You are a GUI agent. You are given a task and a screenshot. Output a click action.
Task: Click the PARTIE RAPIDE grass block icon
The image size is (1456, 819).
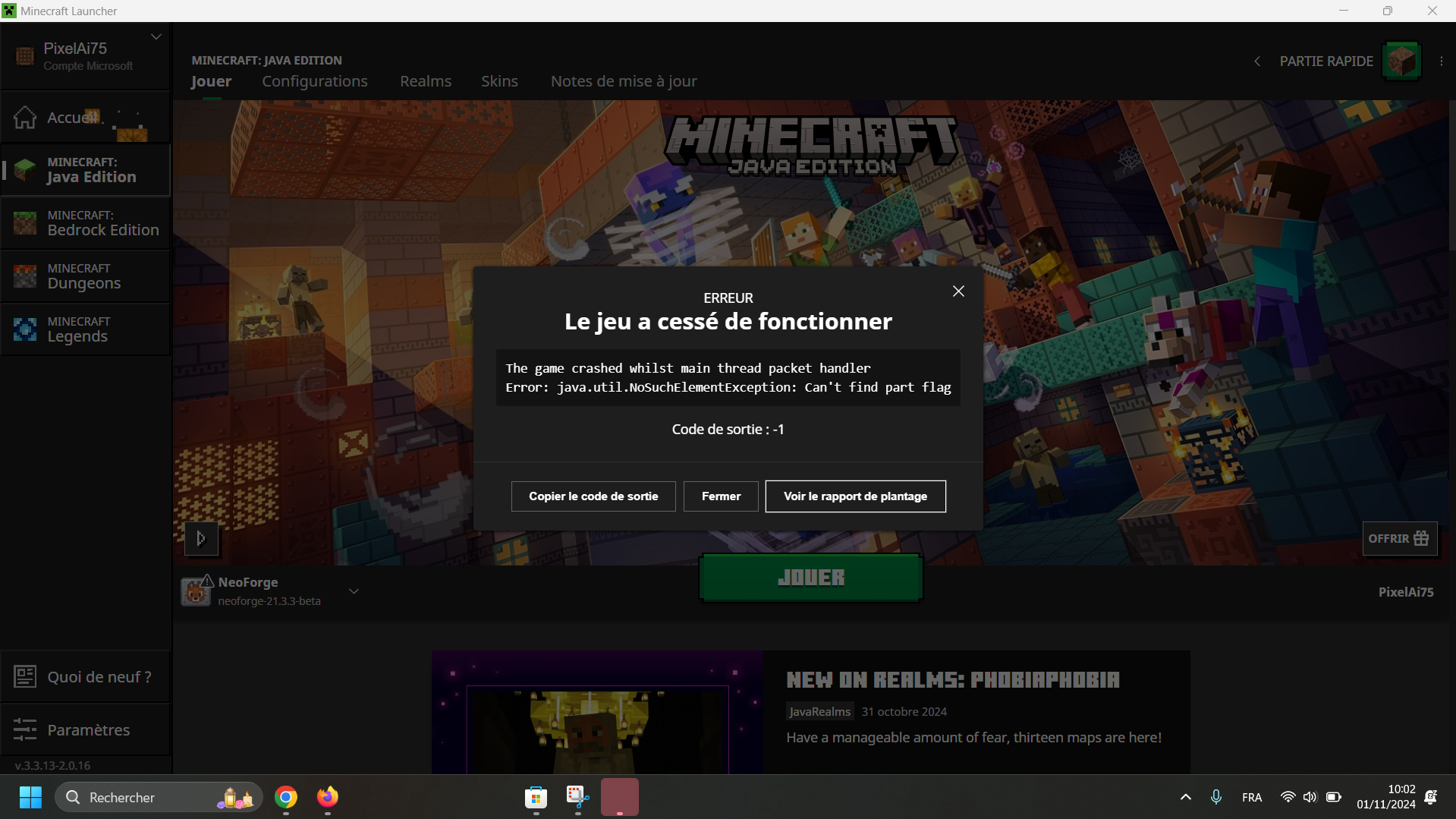(x=1401, y=61)
